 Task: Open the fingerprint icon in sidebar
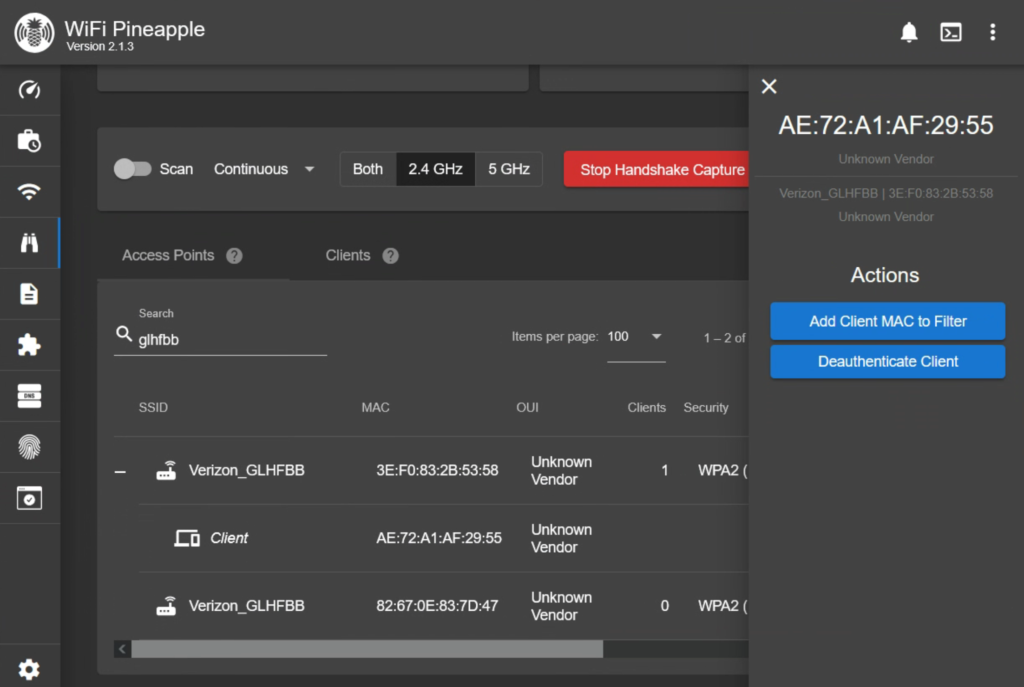[x=29, y=447]
